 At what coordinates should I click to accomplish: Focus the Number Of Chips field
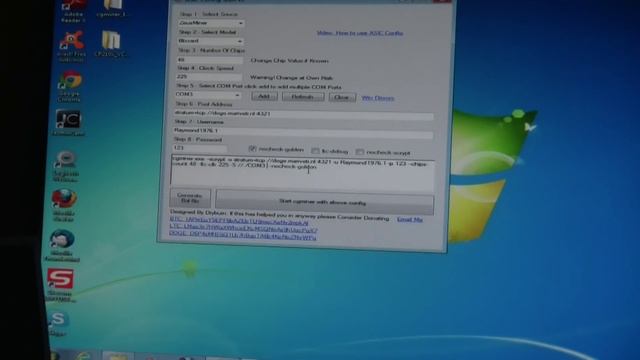pos(210,60)
